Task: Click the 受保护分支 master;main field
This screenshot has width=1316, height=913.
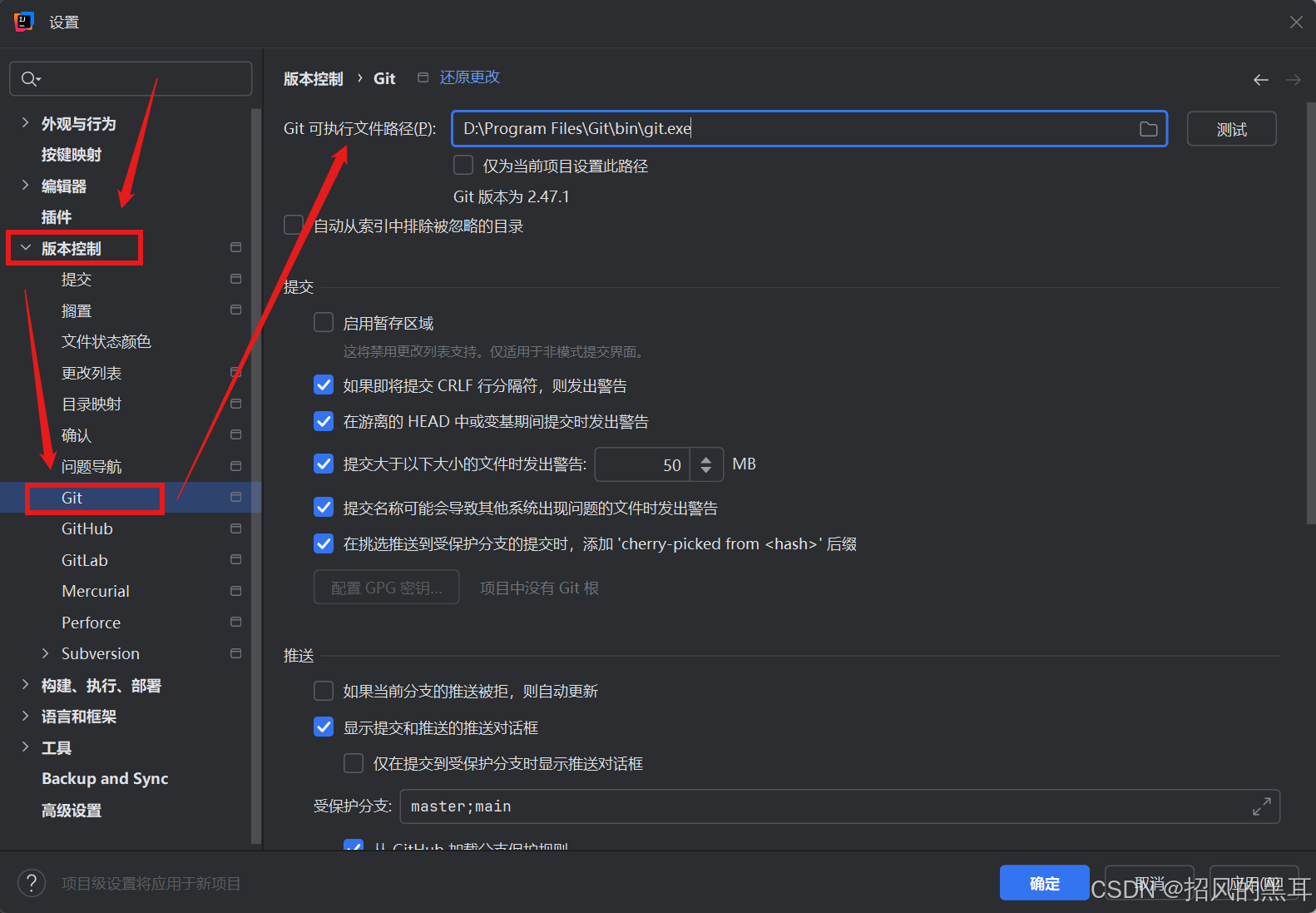Action: (839, 806)
